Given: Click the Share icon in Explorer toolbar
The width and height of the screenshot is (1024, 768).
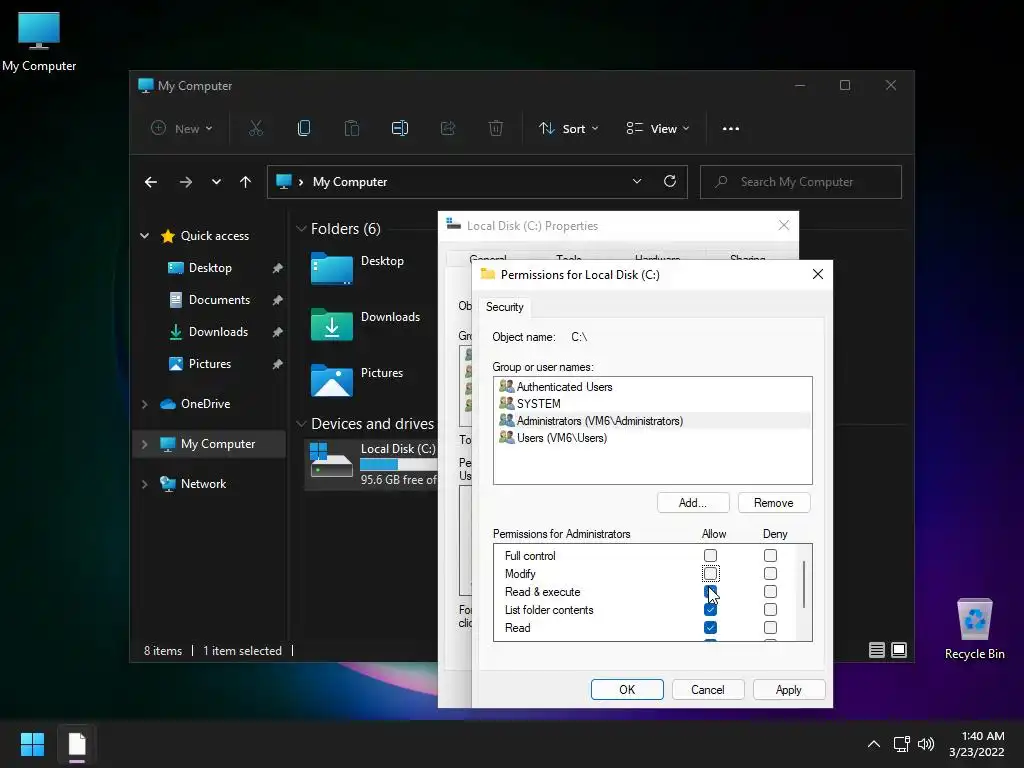Looking at the screenshot, I should [448, 129].
